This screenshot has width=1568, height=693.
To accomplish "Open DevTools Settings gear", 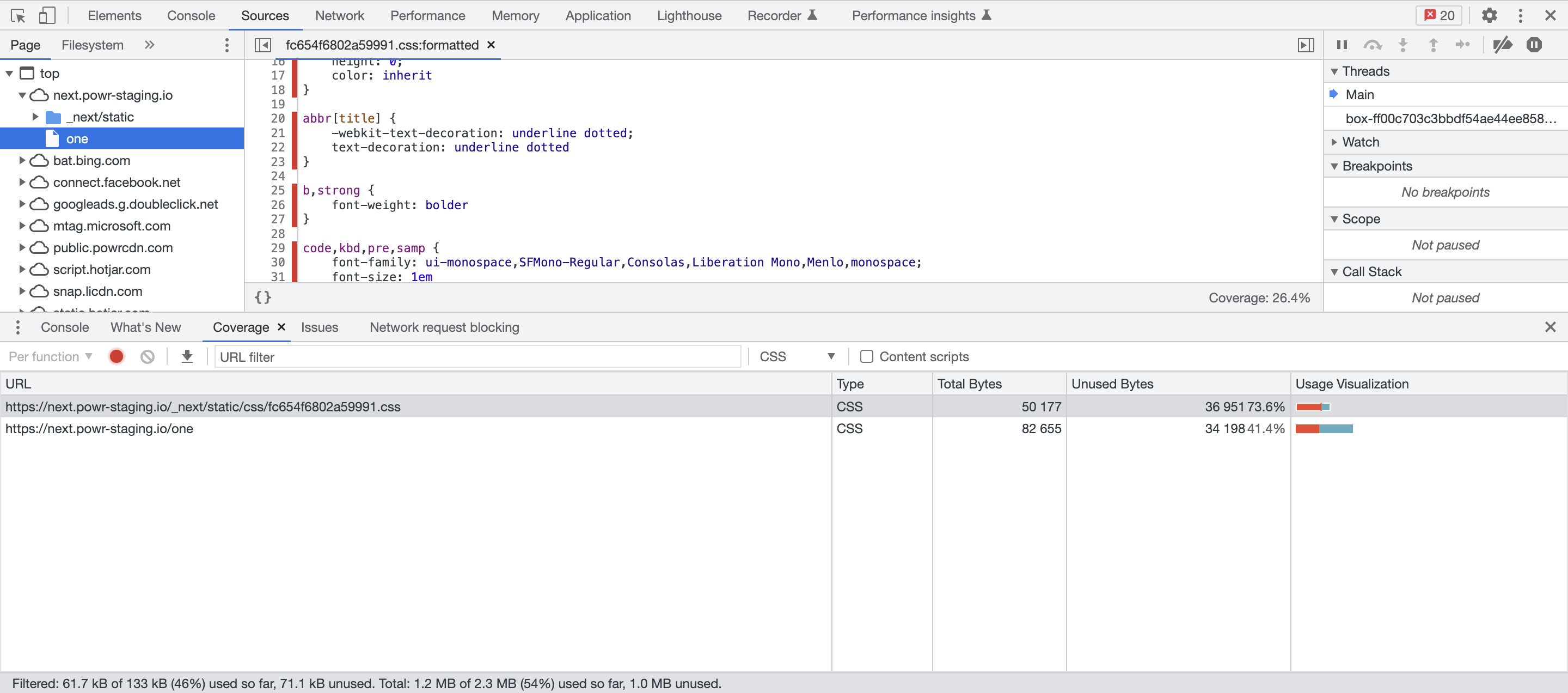I will (x=1489, y=15).
